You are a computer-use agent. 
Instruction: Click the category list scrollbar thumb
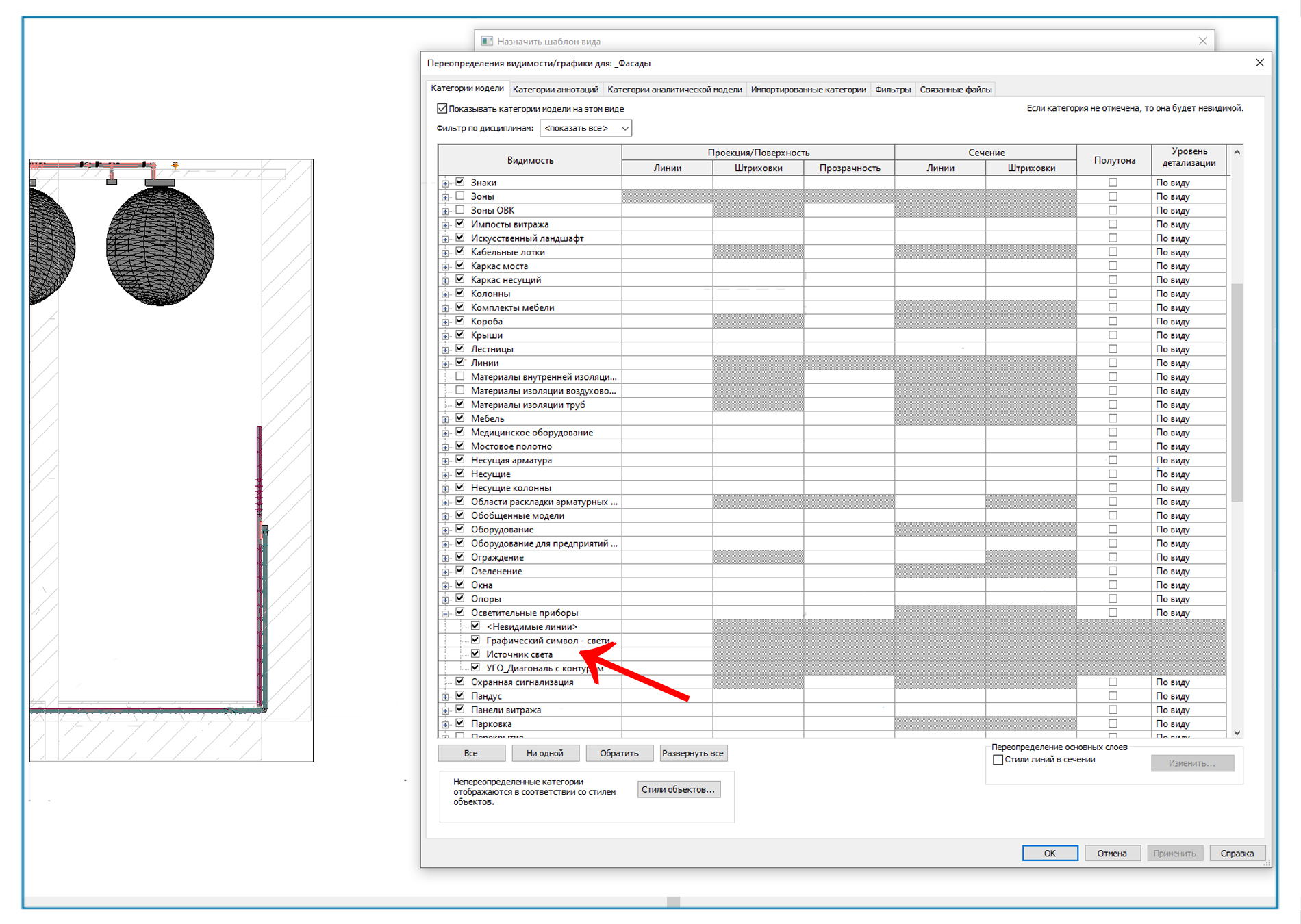[x=1237, y=392]
